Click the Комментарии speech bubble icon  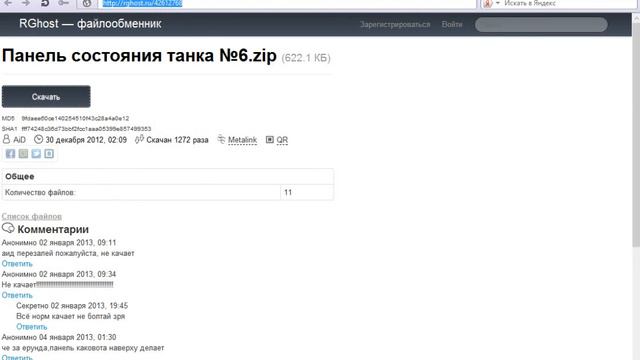[x=8, y=228]
